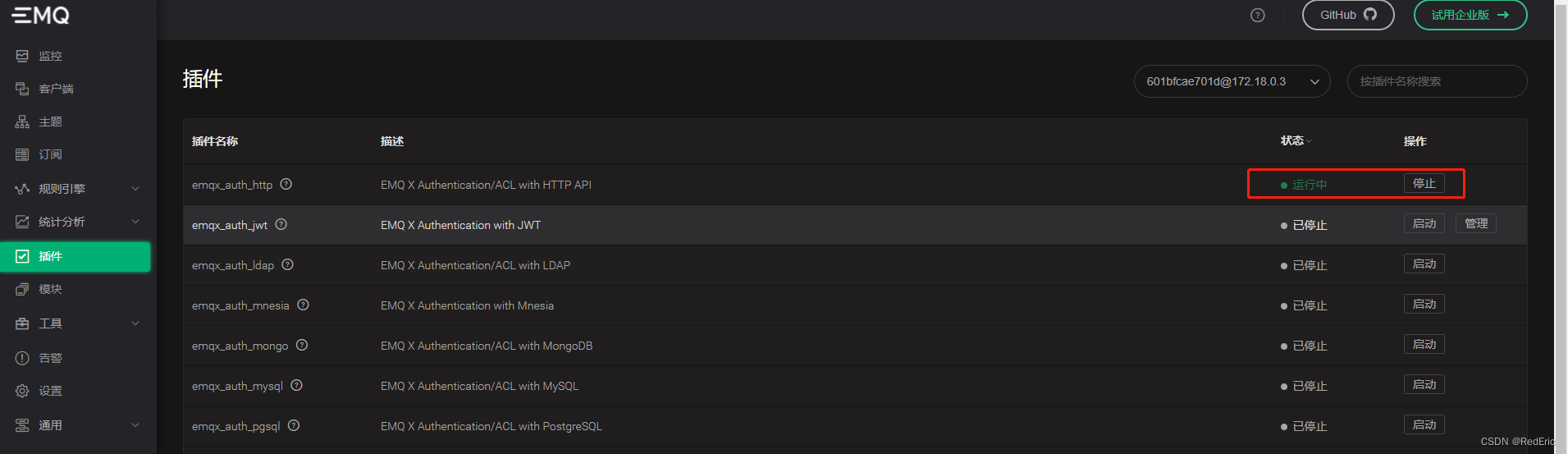Stop the emqx_auth_http plugin with 停止

pos(1424,183)
